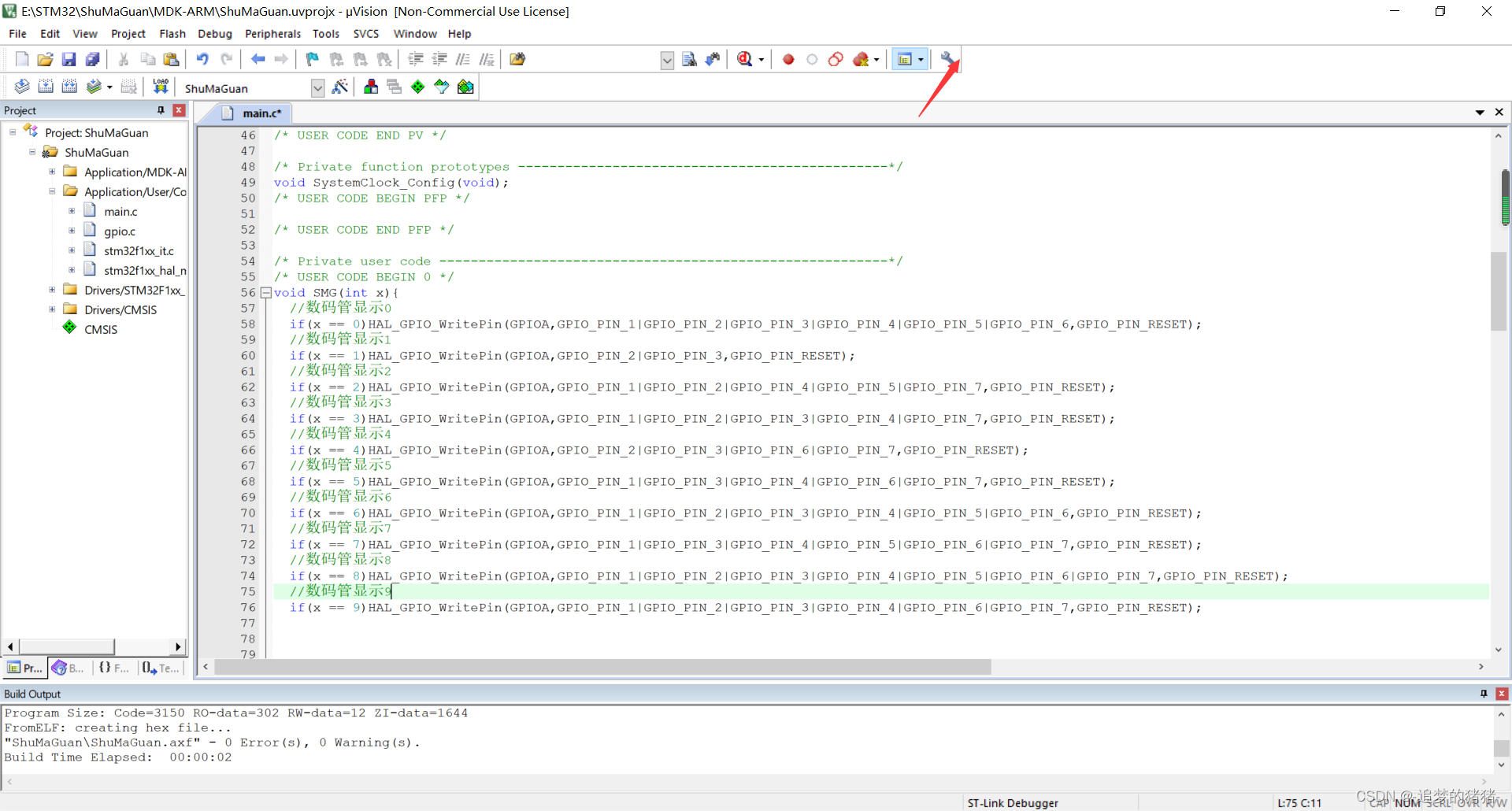1512x811 pixels.
Task: Select the CMSIS component in project tree
Action: pos(101,330)
